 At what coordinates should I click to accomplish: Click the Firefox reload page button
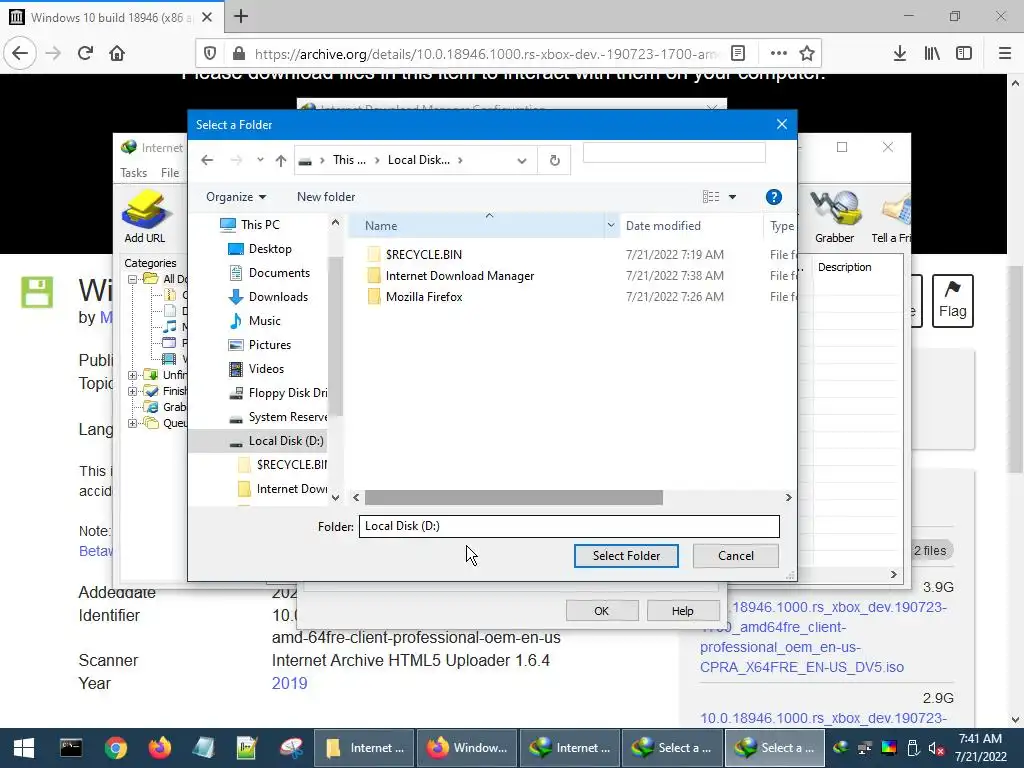[86, 53]
